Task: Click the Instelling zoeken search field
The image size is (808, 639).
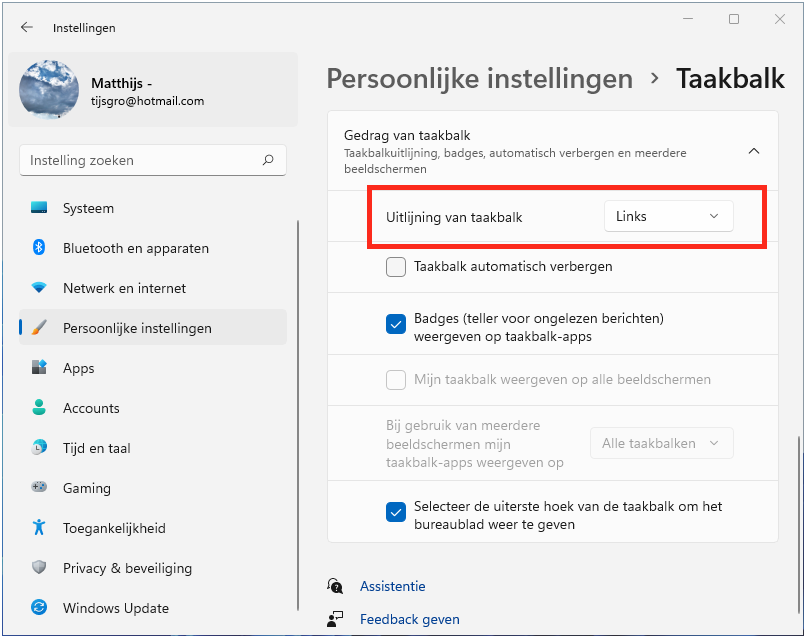Action: (x=140, y=160)
